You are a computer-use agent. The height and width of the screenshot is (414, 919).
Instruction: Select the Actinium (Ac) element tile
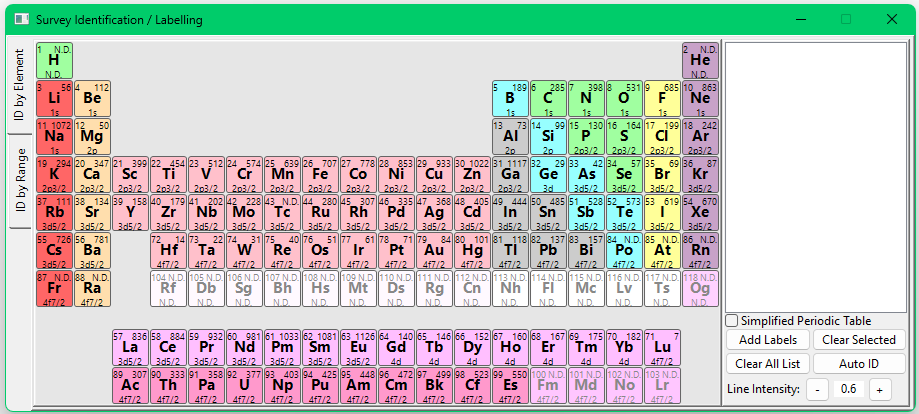click(x=131, y=386)
